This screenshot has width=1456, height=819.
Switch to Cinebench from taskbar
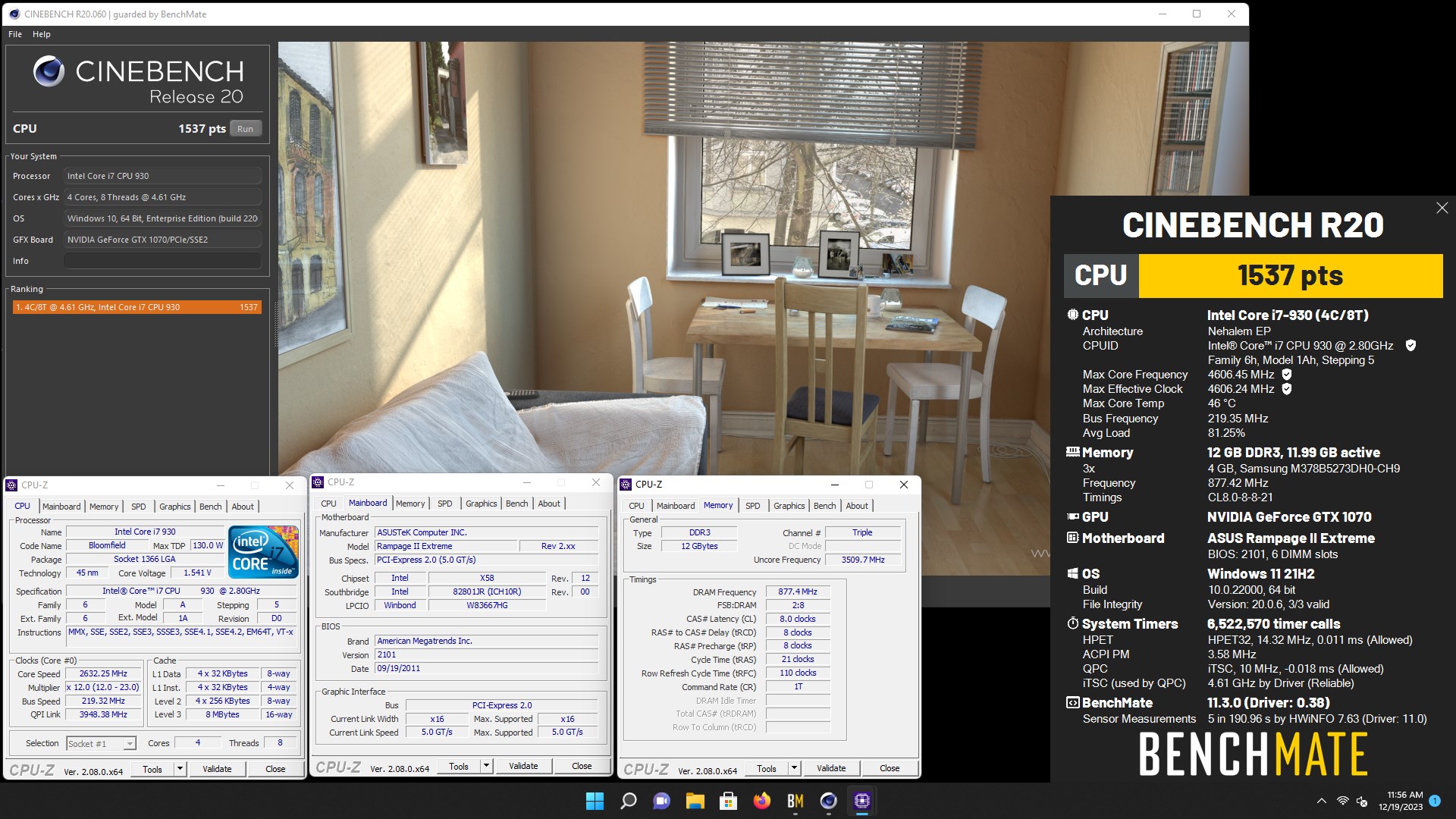829,801
